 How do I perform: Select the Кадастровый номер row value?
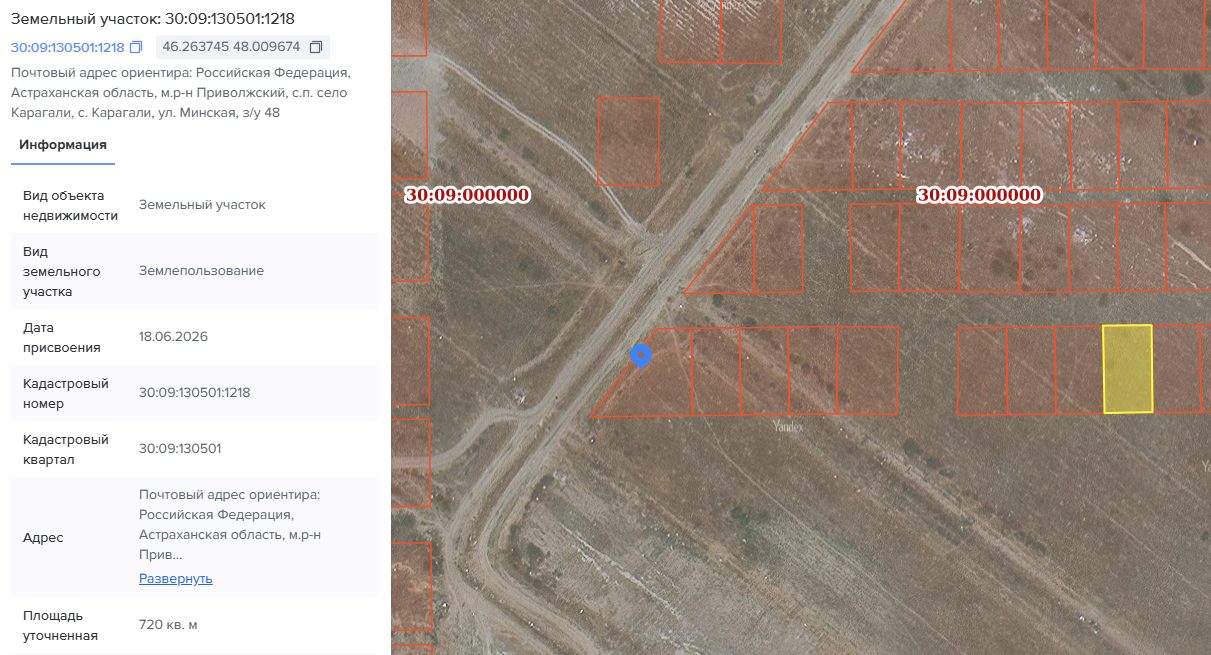pyautogui.click(x=194, y=393)
